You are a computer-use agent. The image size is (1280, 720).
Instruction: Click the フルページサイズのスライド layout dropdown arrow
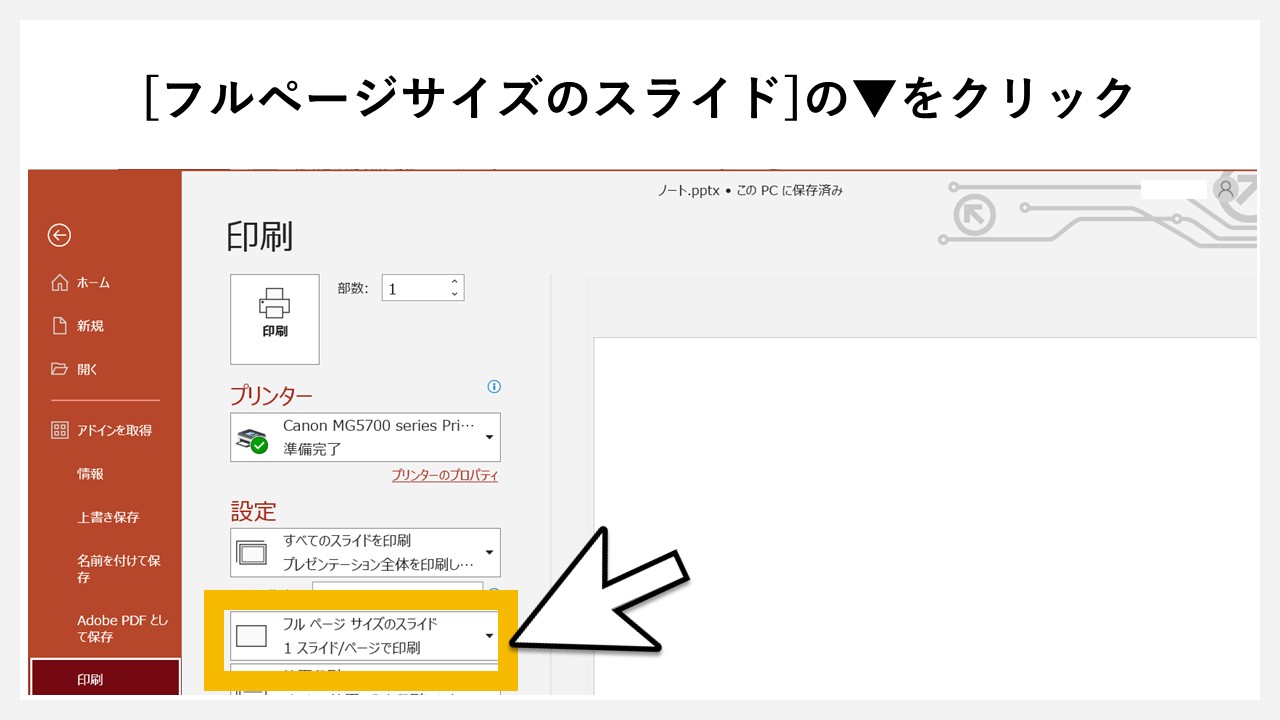[x=489, y=636]
